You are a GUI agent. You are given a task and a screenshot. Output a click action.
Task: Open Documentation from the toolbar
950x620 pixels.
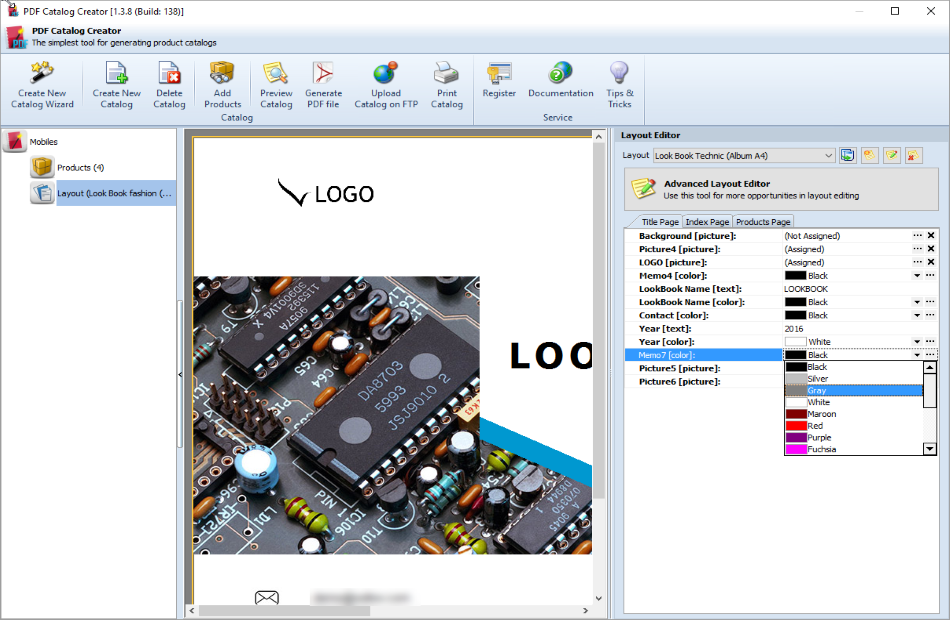tap(560, 81)
